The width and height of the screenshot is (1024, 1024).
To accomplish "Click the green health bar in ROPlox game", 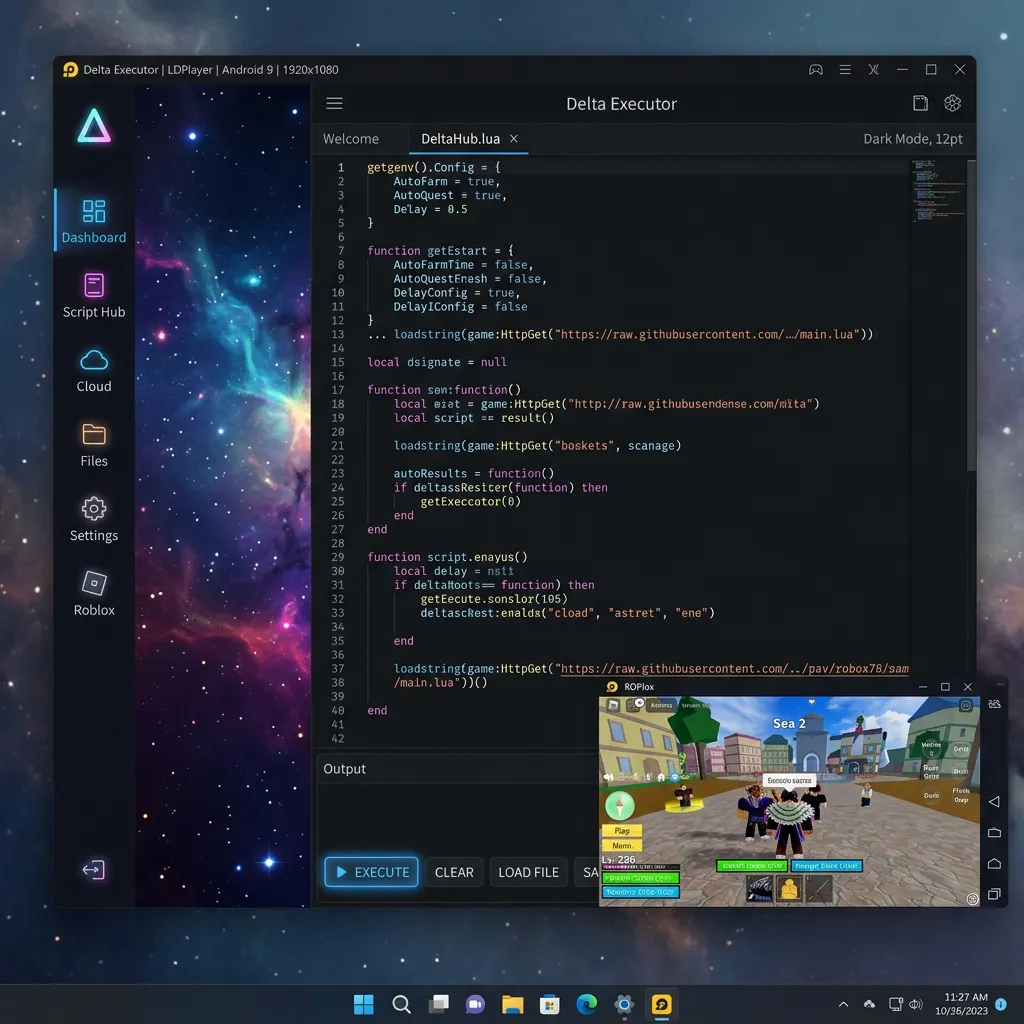I will 641,878.
